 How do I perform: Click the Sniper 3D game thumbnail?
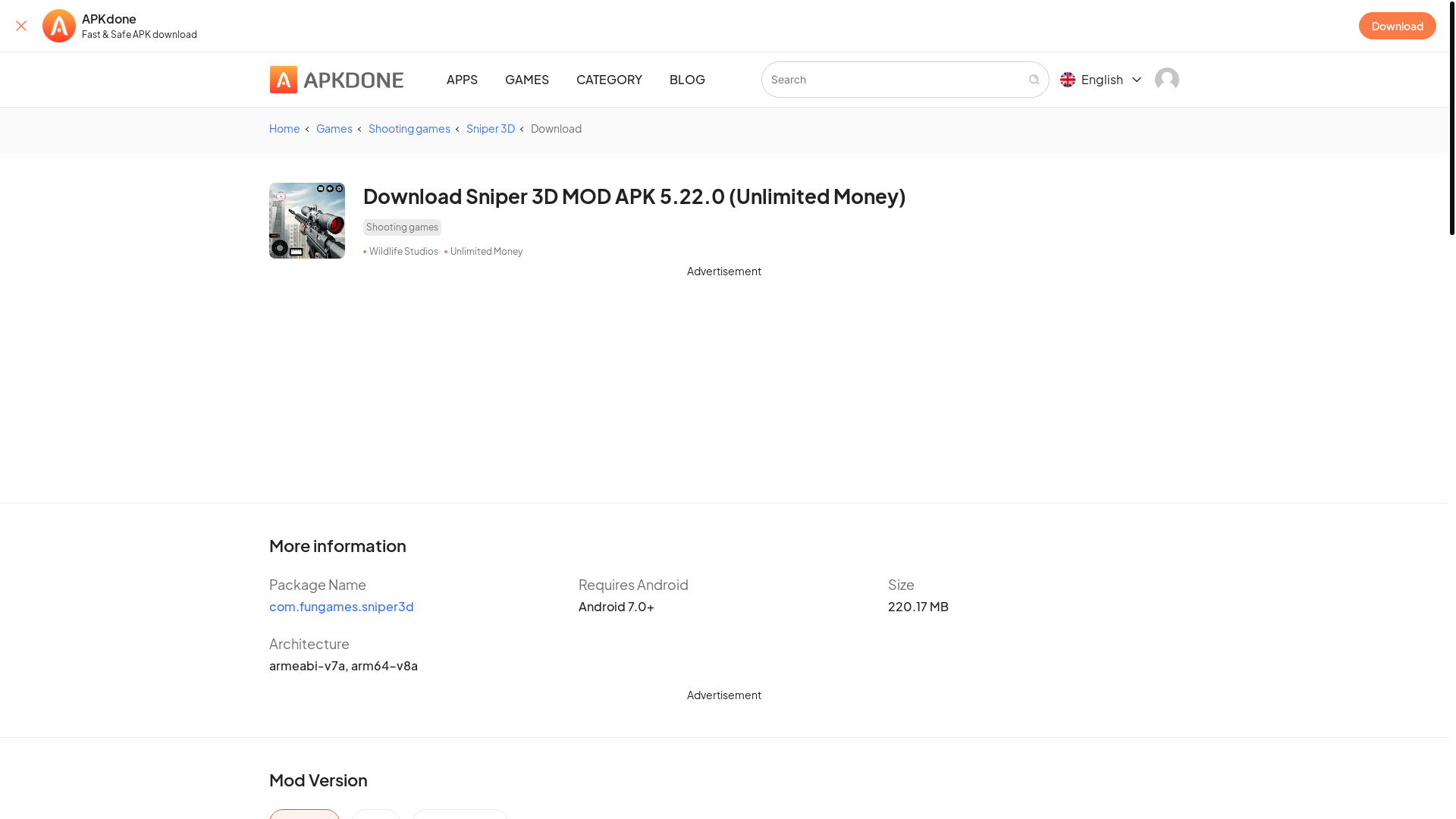307,221
